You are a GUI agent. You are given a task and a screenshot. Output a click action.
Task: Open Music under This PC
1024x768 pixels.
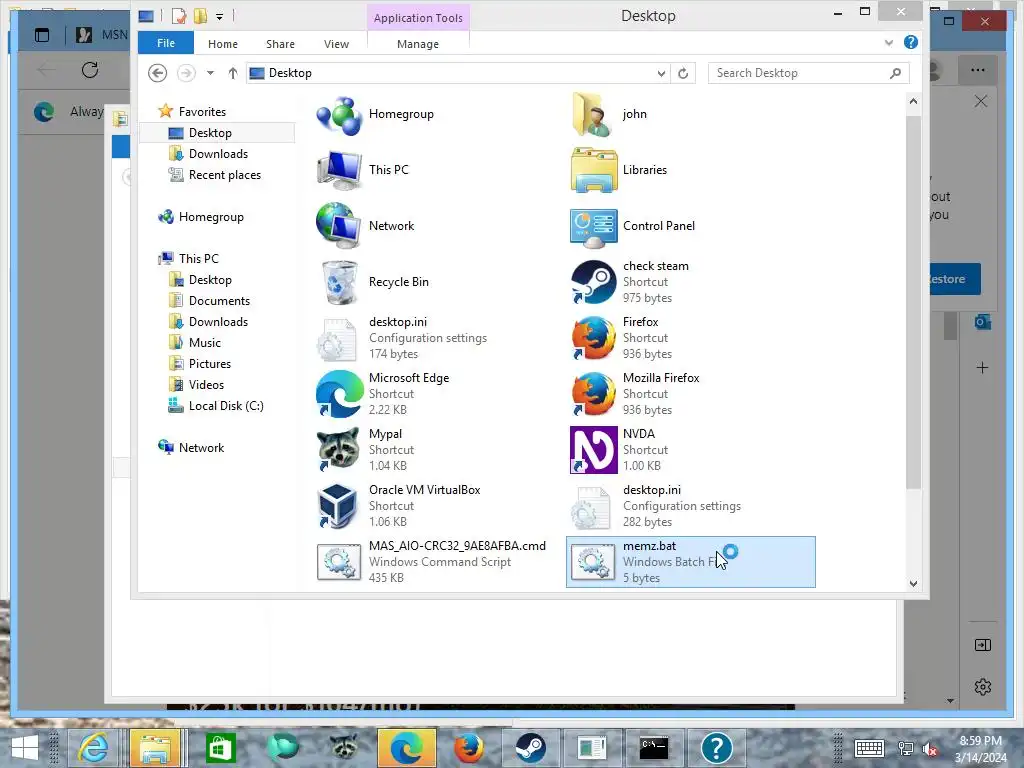click(204, 342)
